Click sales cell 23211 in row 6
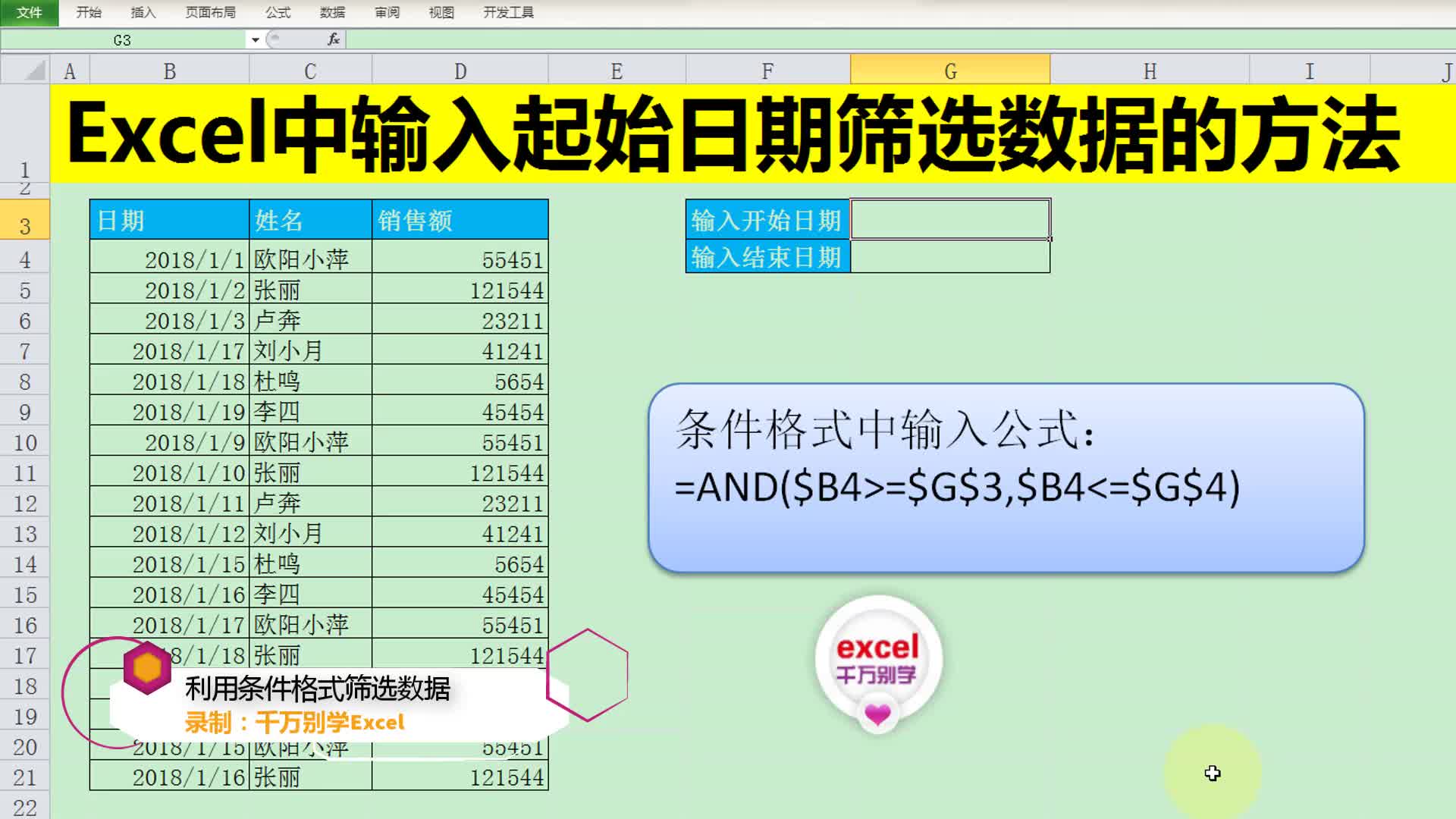The image size is (1456, 819). [460, 320]
